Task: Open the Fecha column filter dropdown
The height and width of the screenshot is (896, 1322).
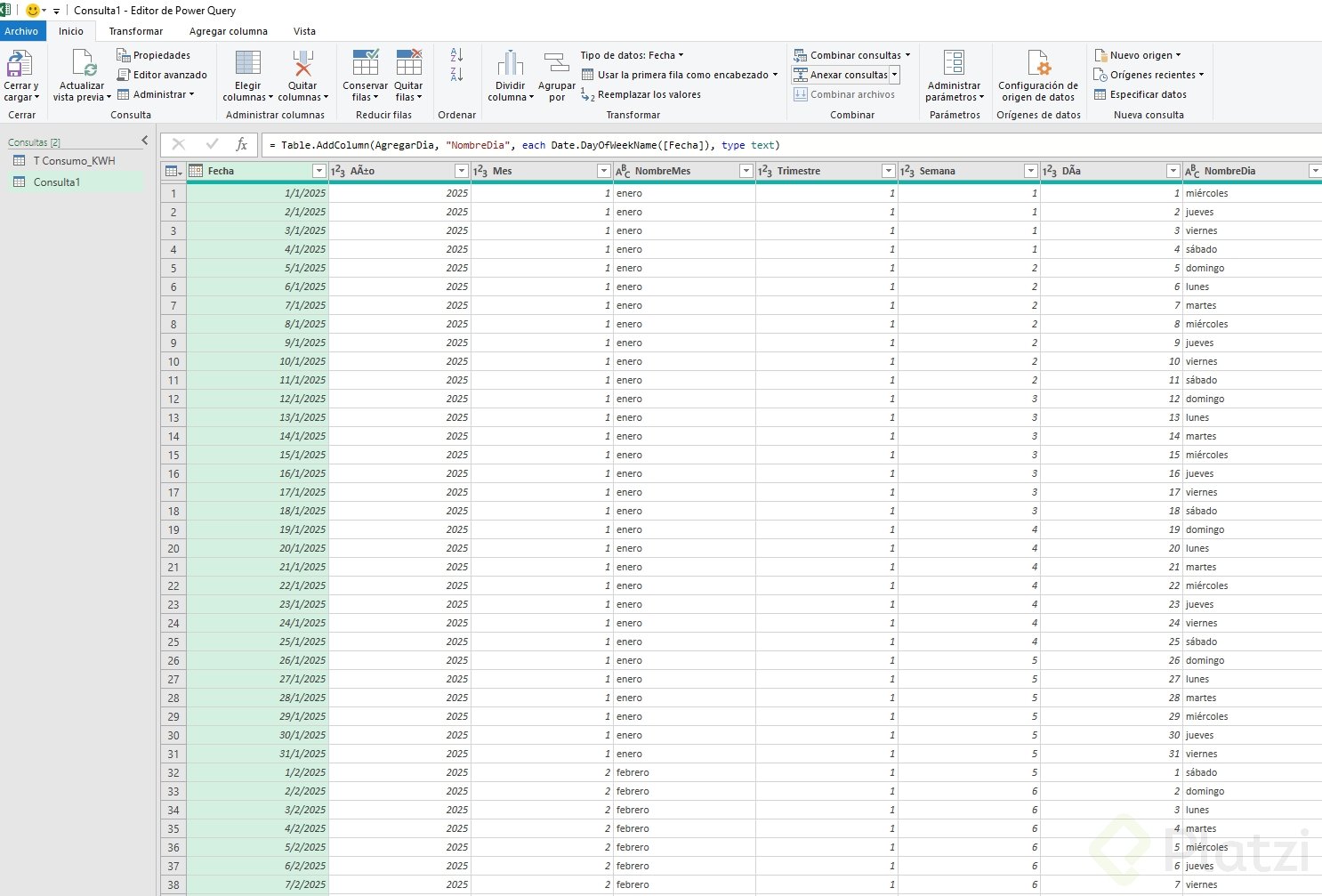Action: tap(318, 171)
